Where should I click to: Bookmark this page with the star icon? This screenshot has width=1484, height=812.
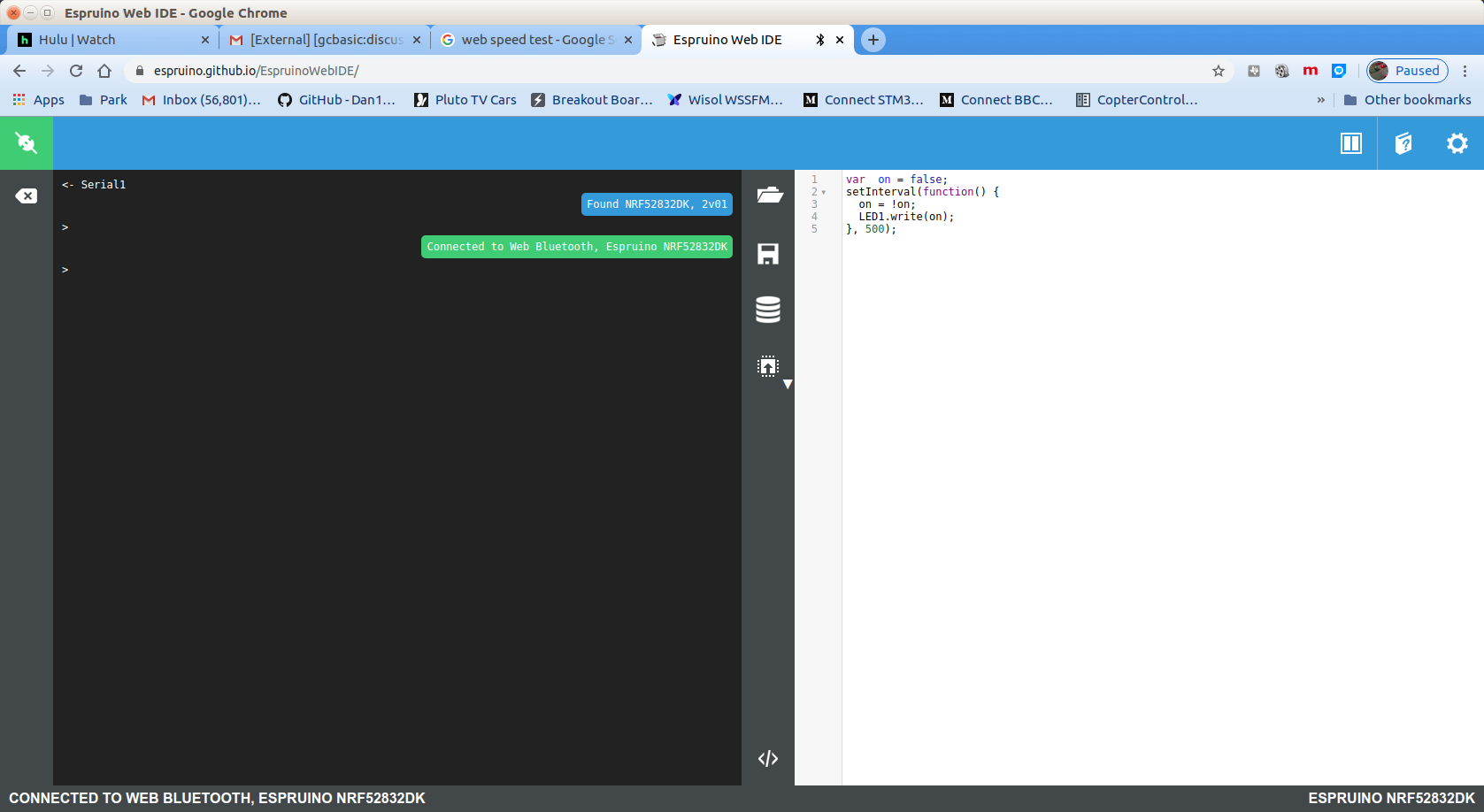[1219, 71]
